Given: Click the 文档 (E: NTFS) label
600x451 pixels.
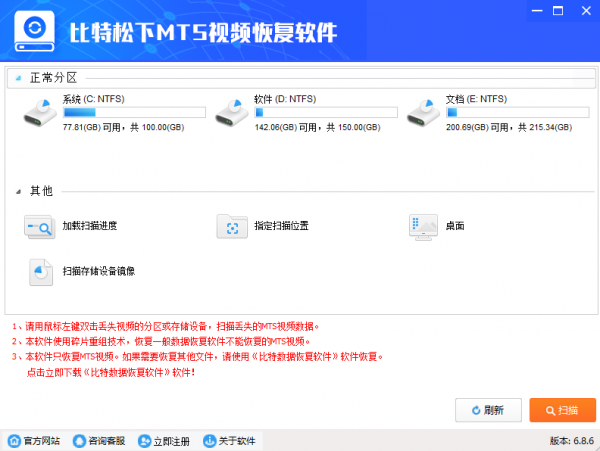Looking at the screenshot, I should (x=476, y=99).
